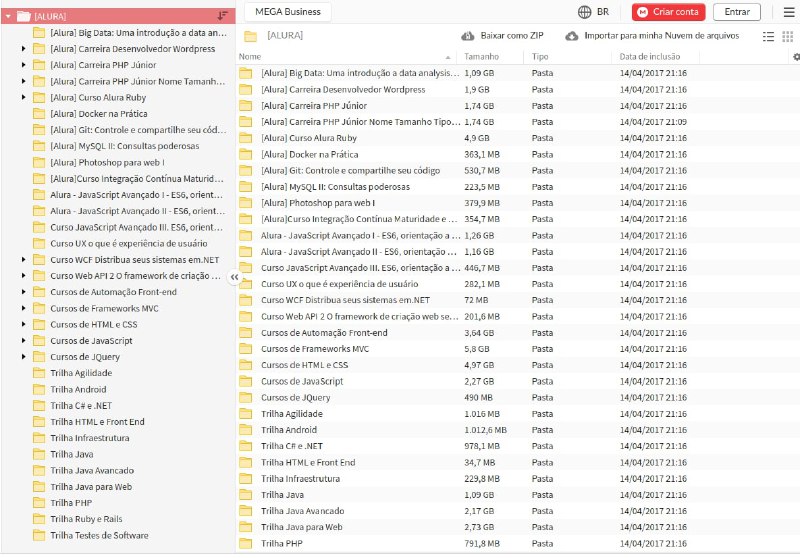Image resolution: width=800 pixels, height=558 pixels.
Task: Expand Carreira PHP Júnior tree node
Action: click(23, 65)
